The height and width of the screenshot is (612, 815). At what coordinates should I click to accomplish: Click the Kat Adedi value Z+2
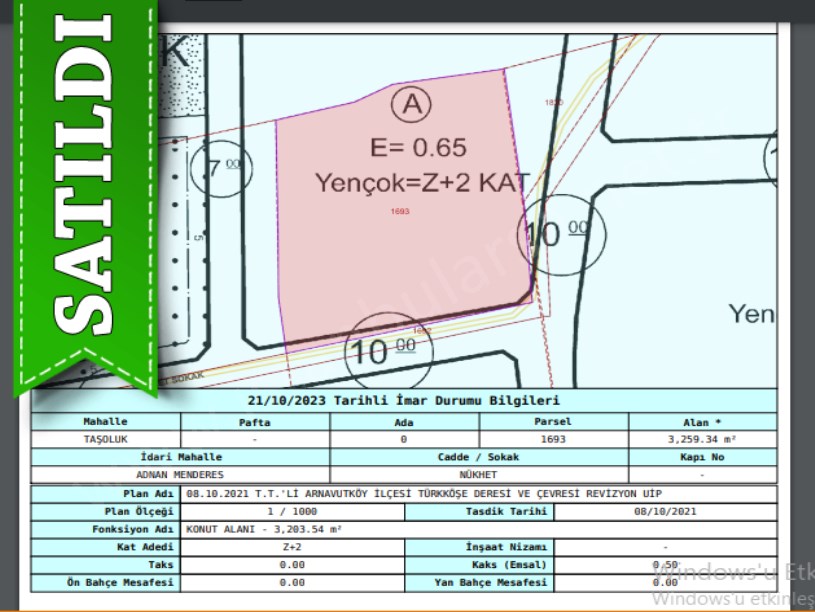point(292,547)
